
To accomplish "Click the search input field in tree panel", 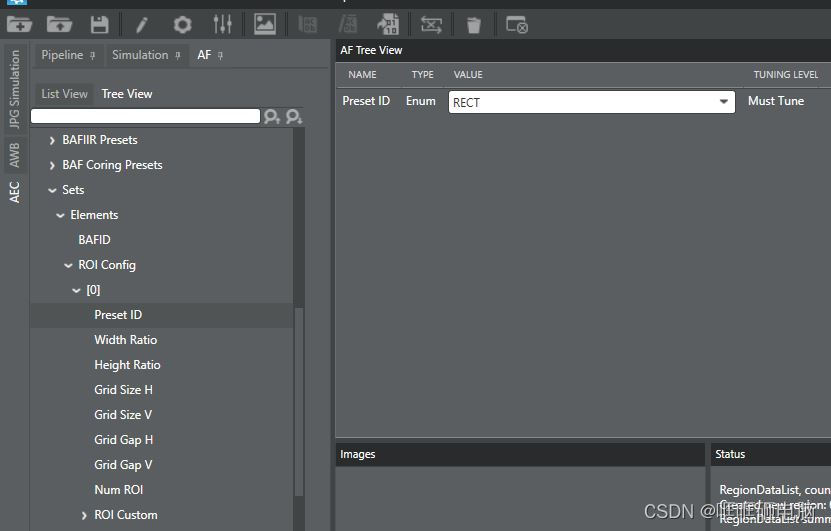I will [x=145, y=116].
